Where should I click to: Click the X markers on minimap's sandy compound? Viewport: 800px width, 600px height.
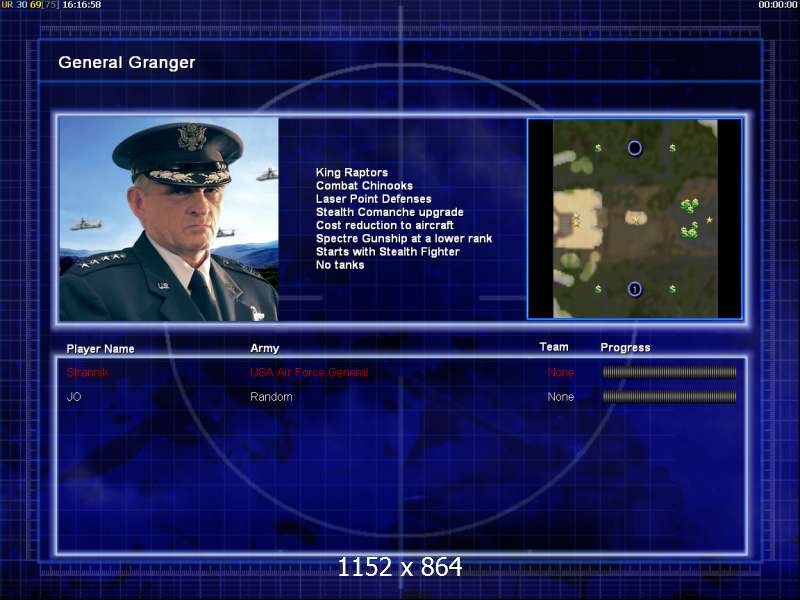(578, 220)
